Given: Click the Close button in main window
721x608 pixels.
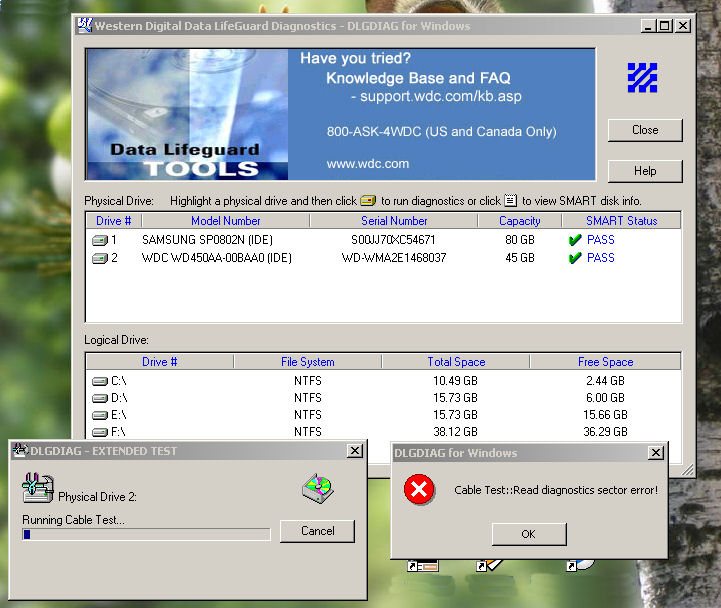Looking at the screenshot, I should coord(645,130).
